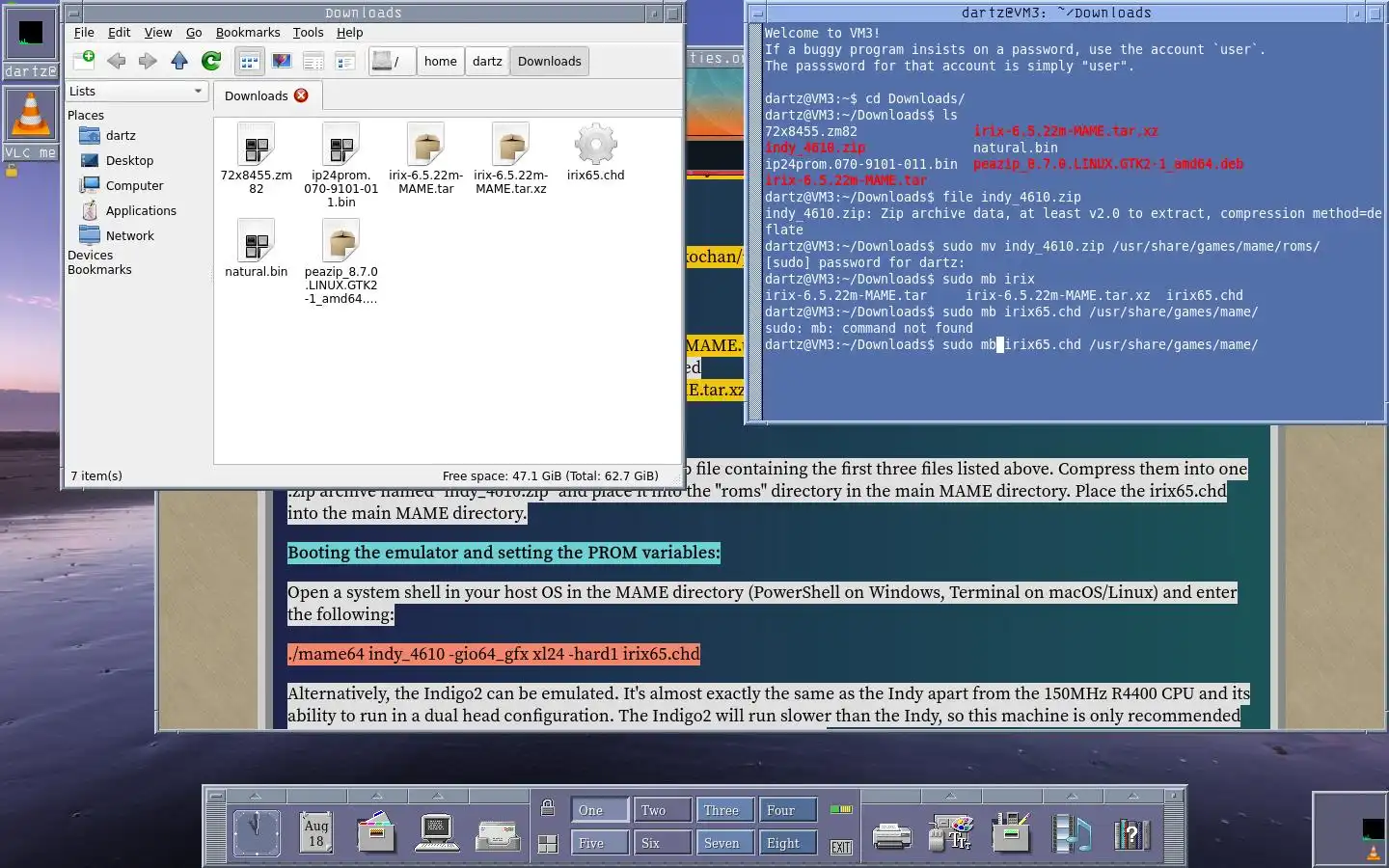The width and height of the screenshot is (1389, 868).
Task: Go forward to next folder
Action: point(148,61)
